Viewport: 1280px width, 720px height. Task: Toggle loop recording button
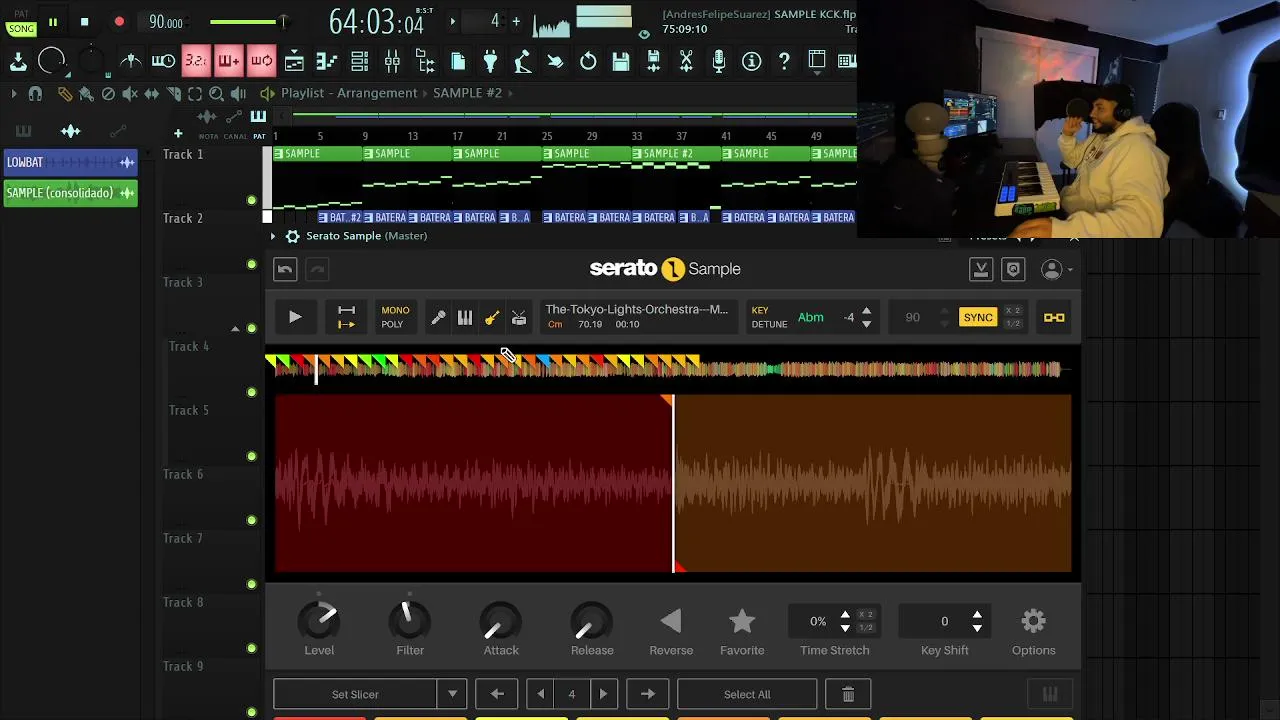point(261,61)
